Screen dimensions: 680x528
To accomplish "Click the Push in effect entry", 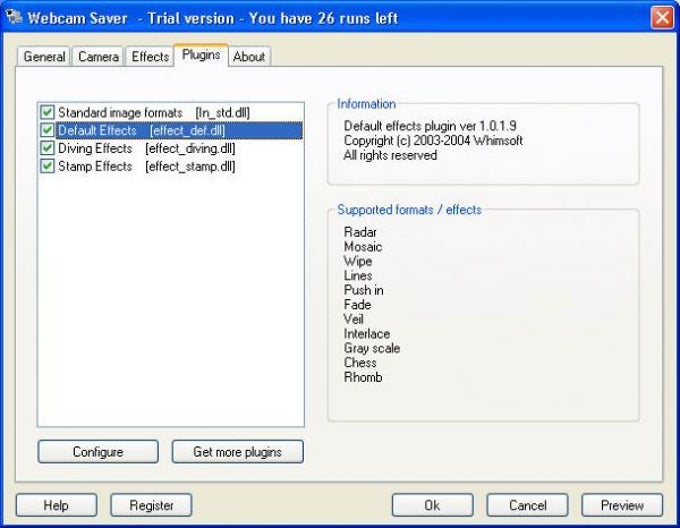I will click(x=363, y=290).
